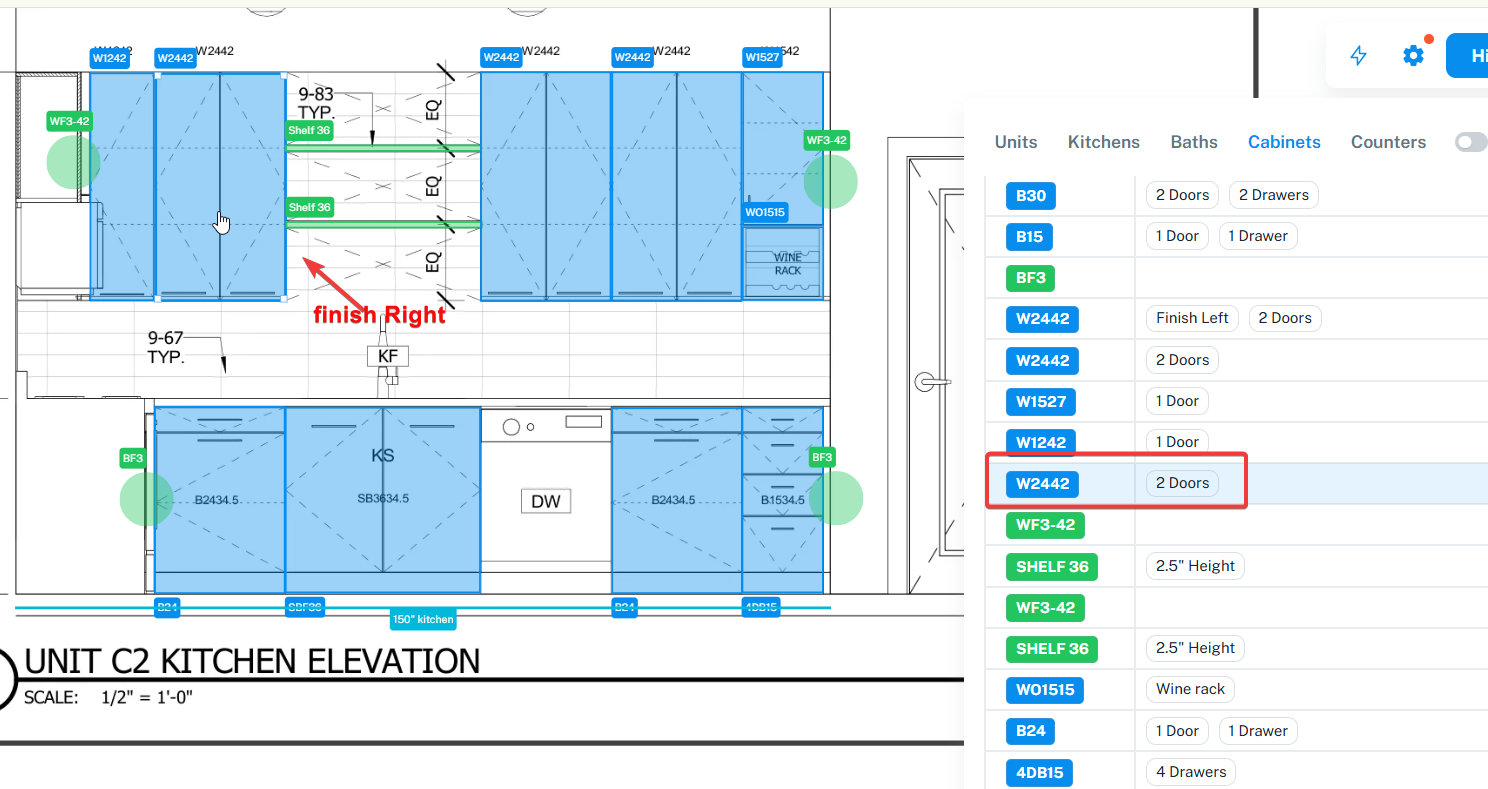Image resolution: width=1488 pixels, height=789 pixels.
Task: Click the 1 Door chip on W1527 row
Action: [1177, 401]
